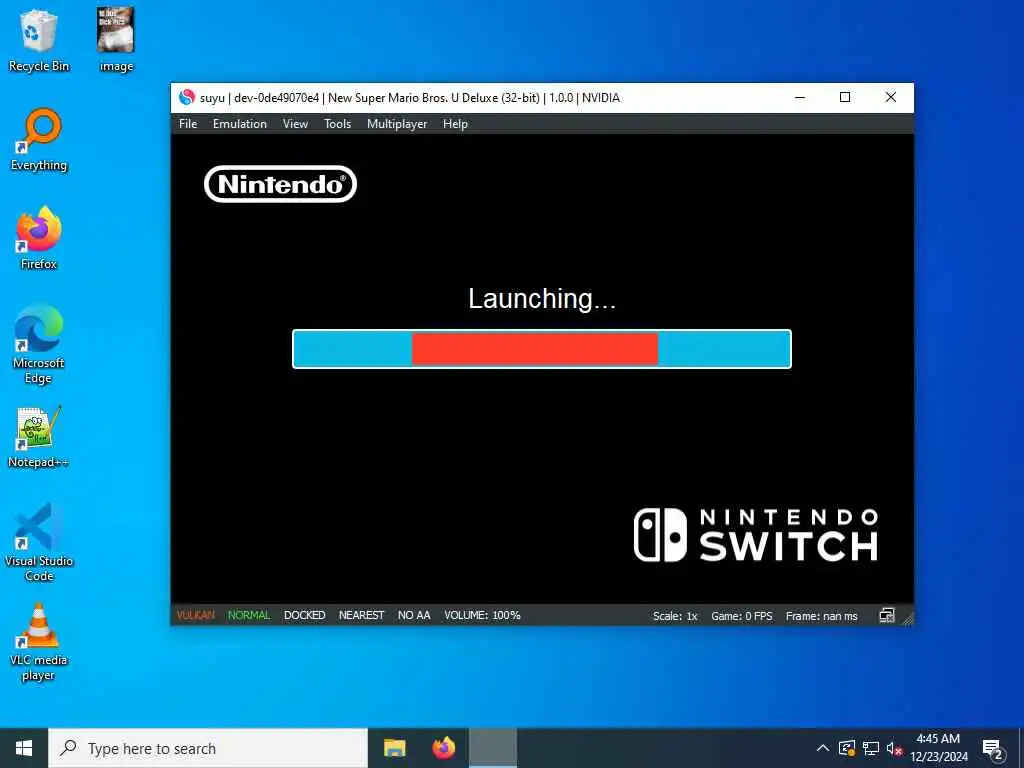Open File Explorer from the taskbar

point(394,748)
